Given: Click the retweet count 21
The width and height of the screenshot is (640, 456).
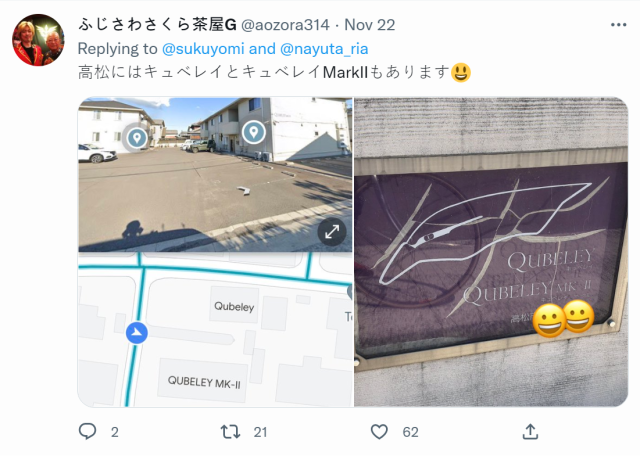Looking at the screenshot, I should (260, 432).
